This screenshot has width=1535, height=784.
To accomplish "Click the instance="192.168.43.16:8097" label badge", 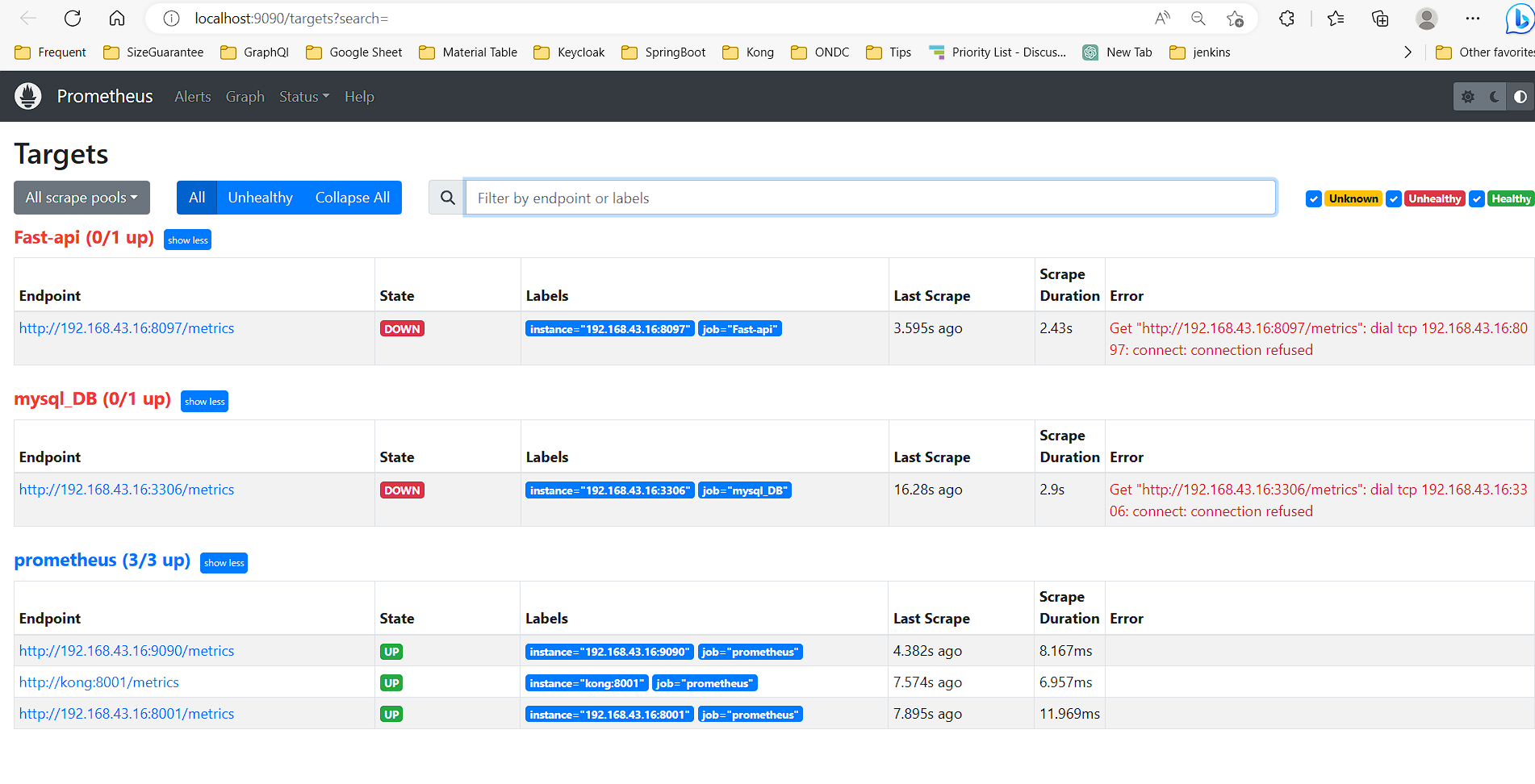I will 610,329.
